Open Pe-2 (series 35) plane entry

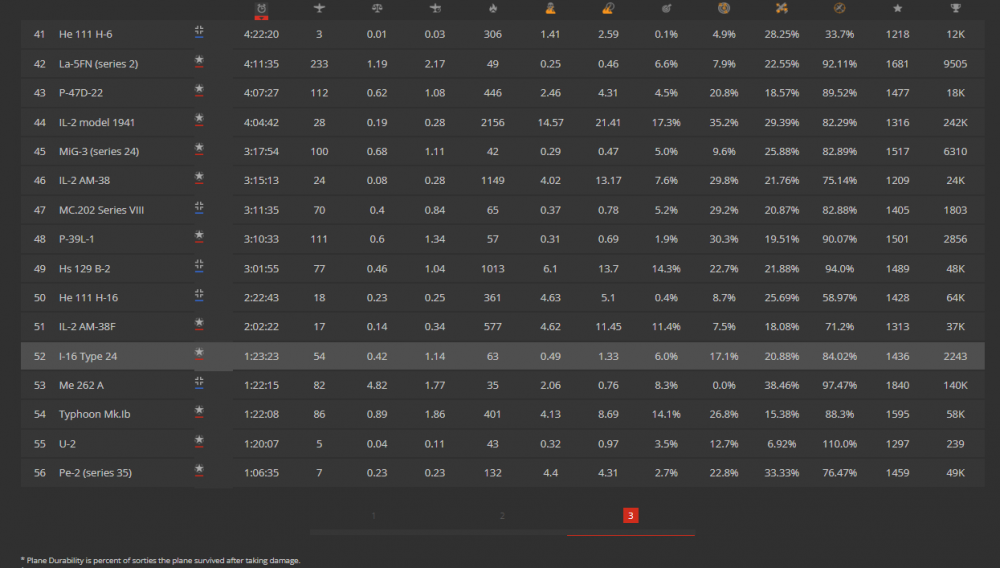coord(95,473)
